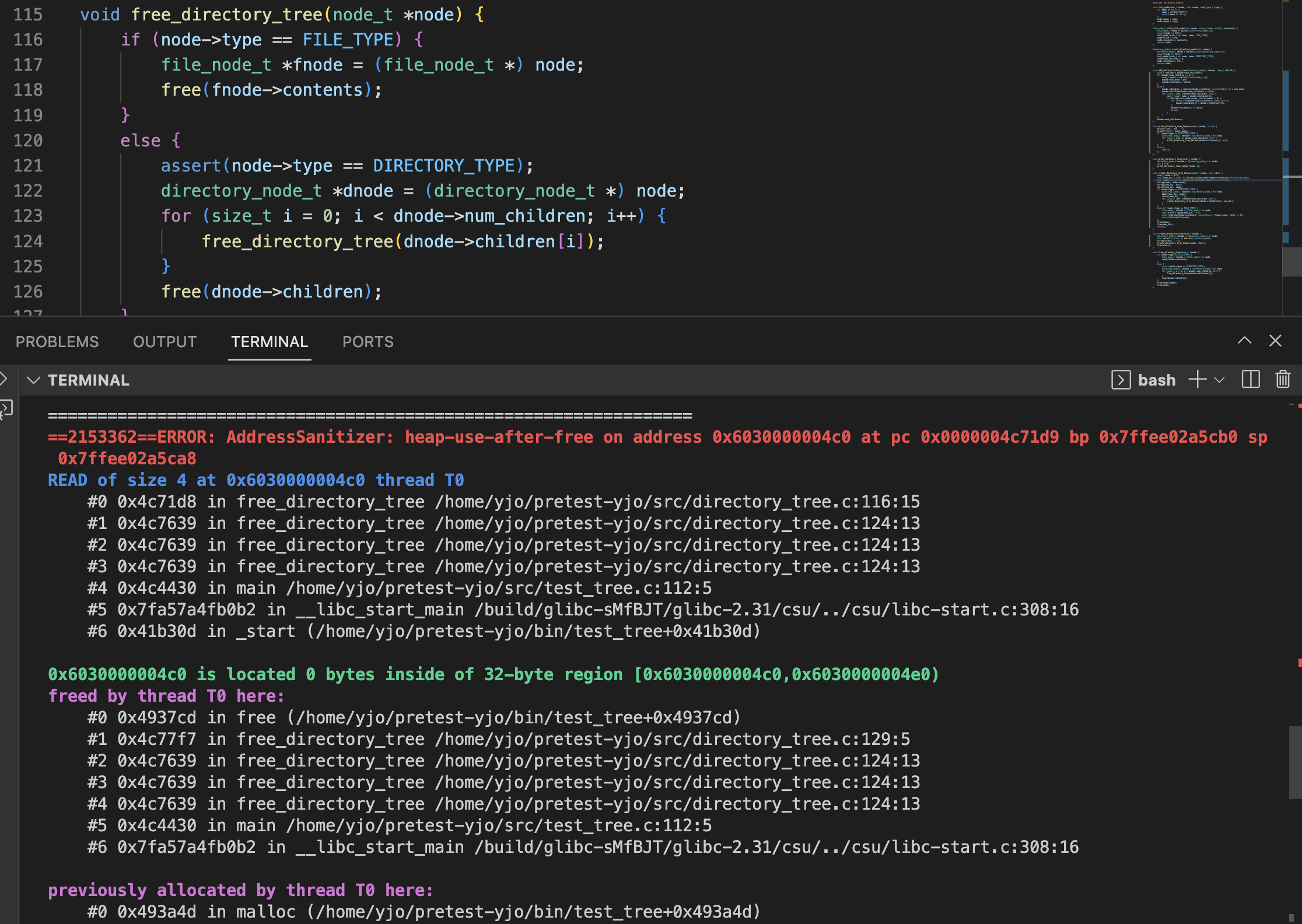Kill terminal with the trash icon
The image size is (1302, 924).
pos(1283,380)
